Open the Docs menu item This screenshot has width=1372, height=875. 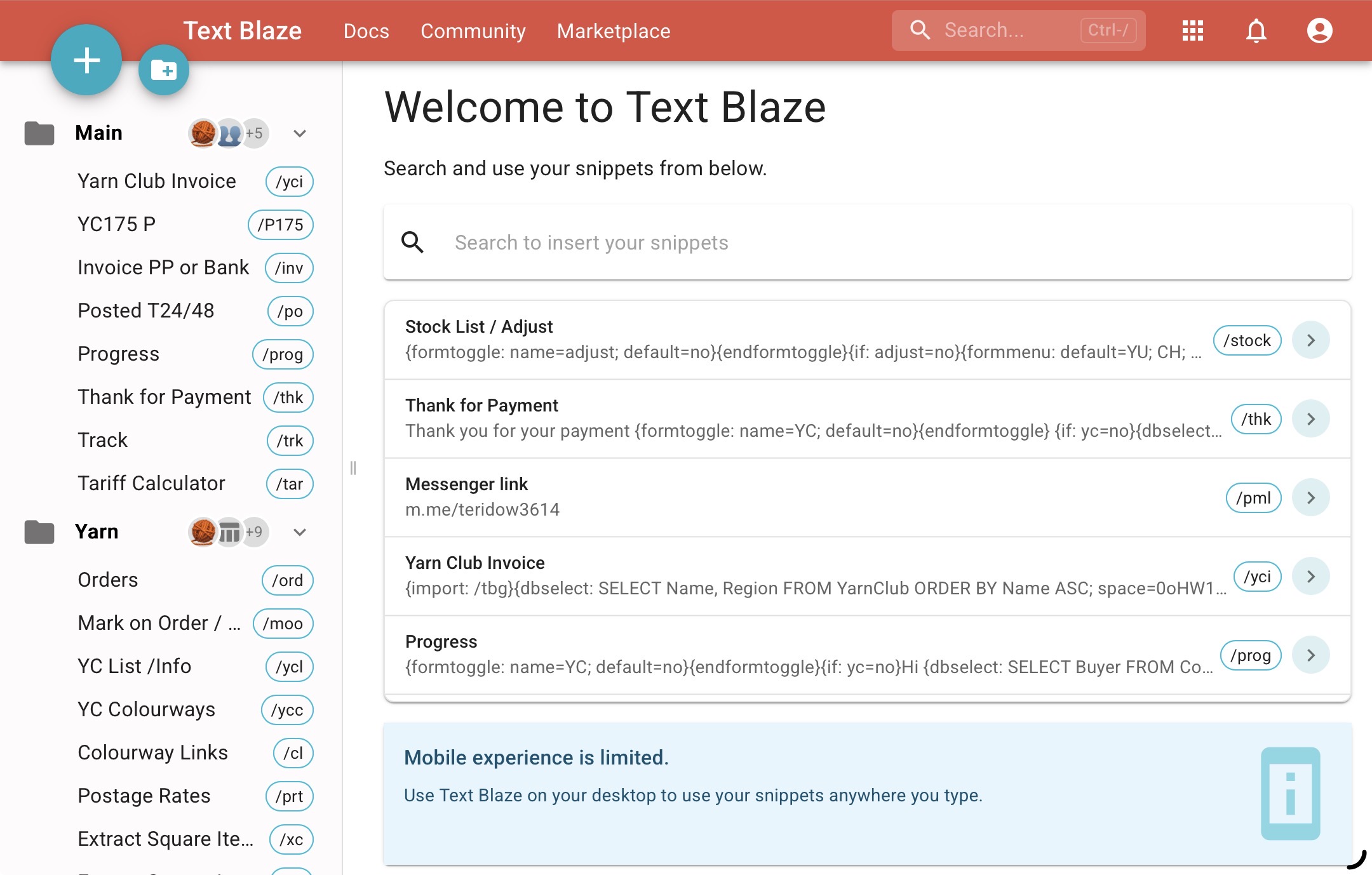pos(367,30)
